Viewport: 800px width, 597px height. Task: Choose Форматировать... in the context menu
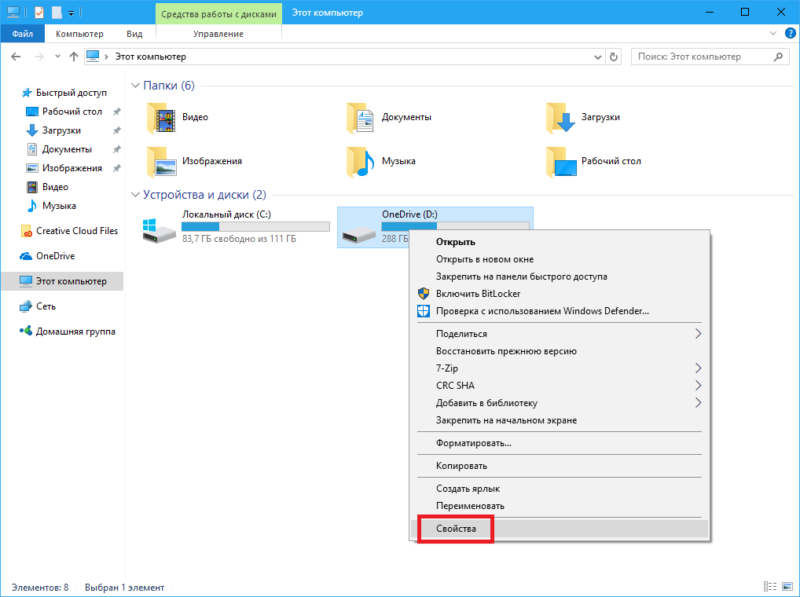coord(559,443)
